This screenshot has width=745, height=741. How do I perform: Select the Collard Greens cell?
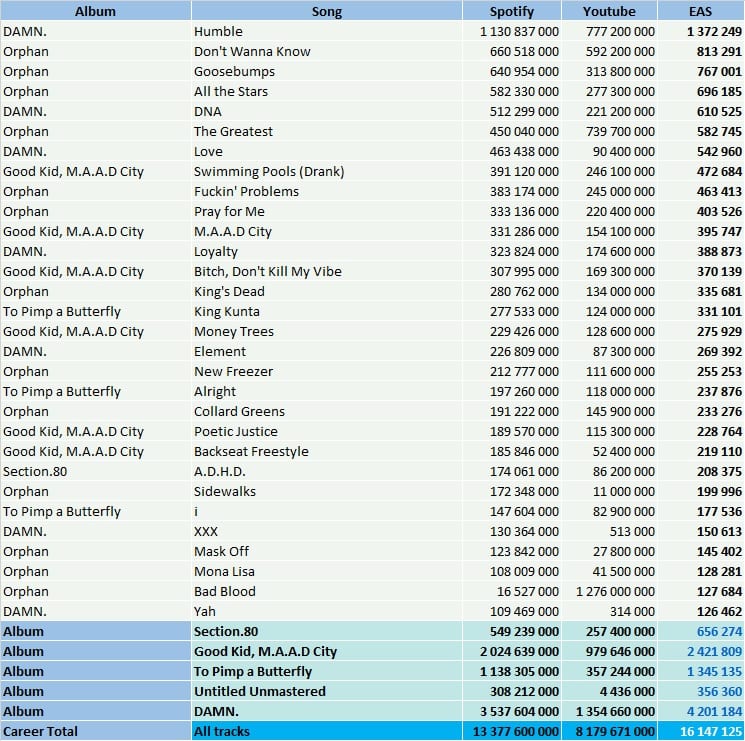tap(326, 411)
